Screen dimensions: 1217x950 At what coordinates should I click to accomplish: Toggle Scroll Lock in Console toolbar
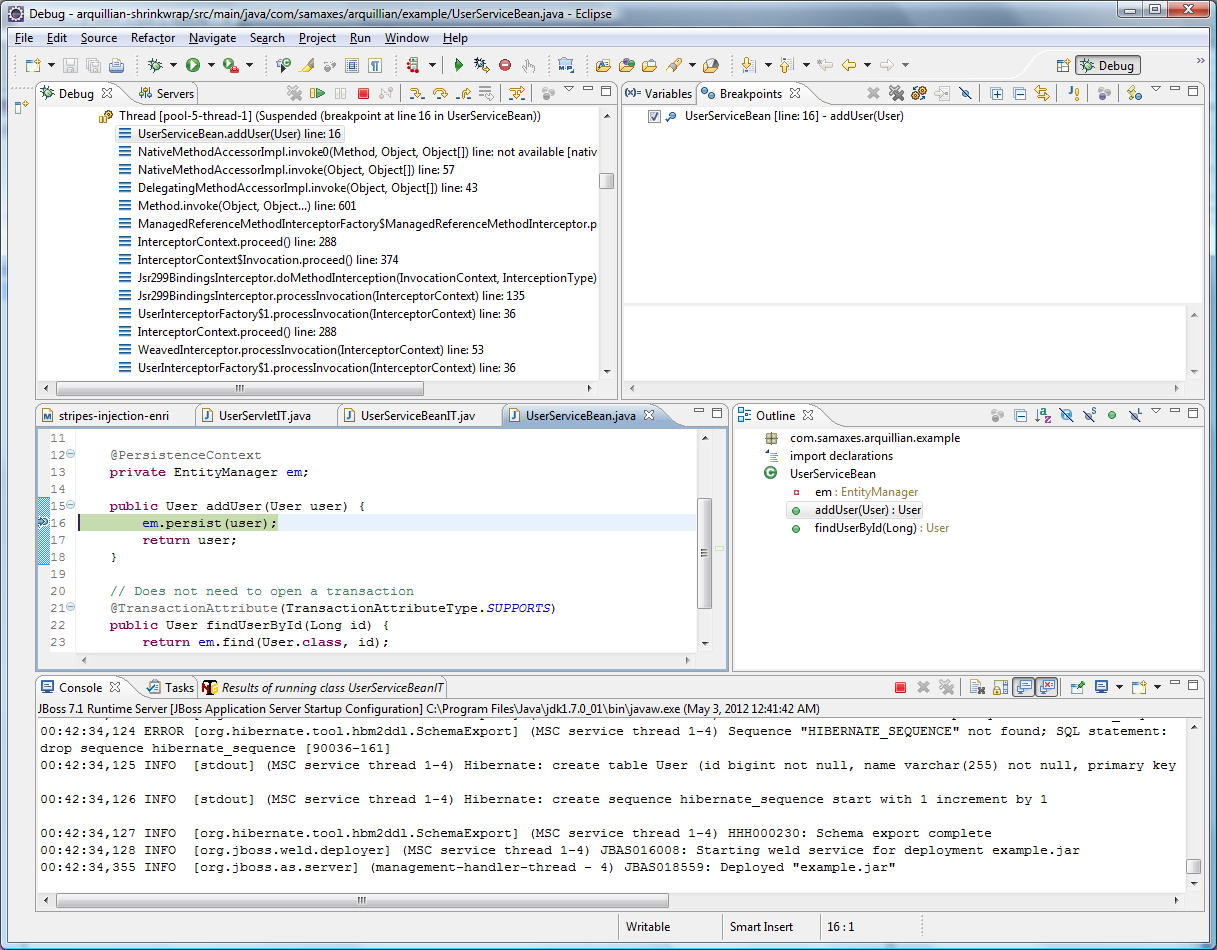(x=1000, y=687)
